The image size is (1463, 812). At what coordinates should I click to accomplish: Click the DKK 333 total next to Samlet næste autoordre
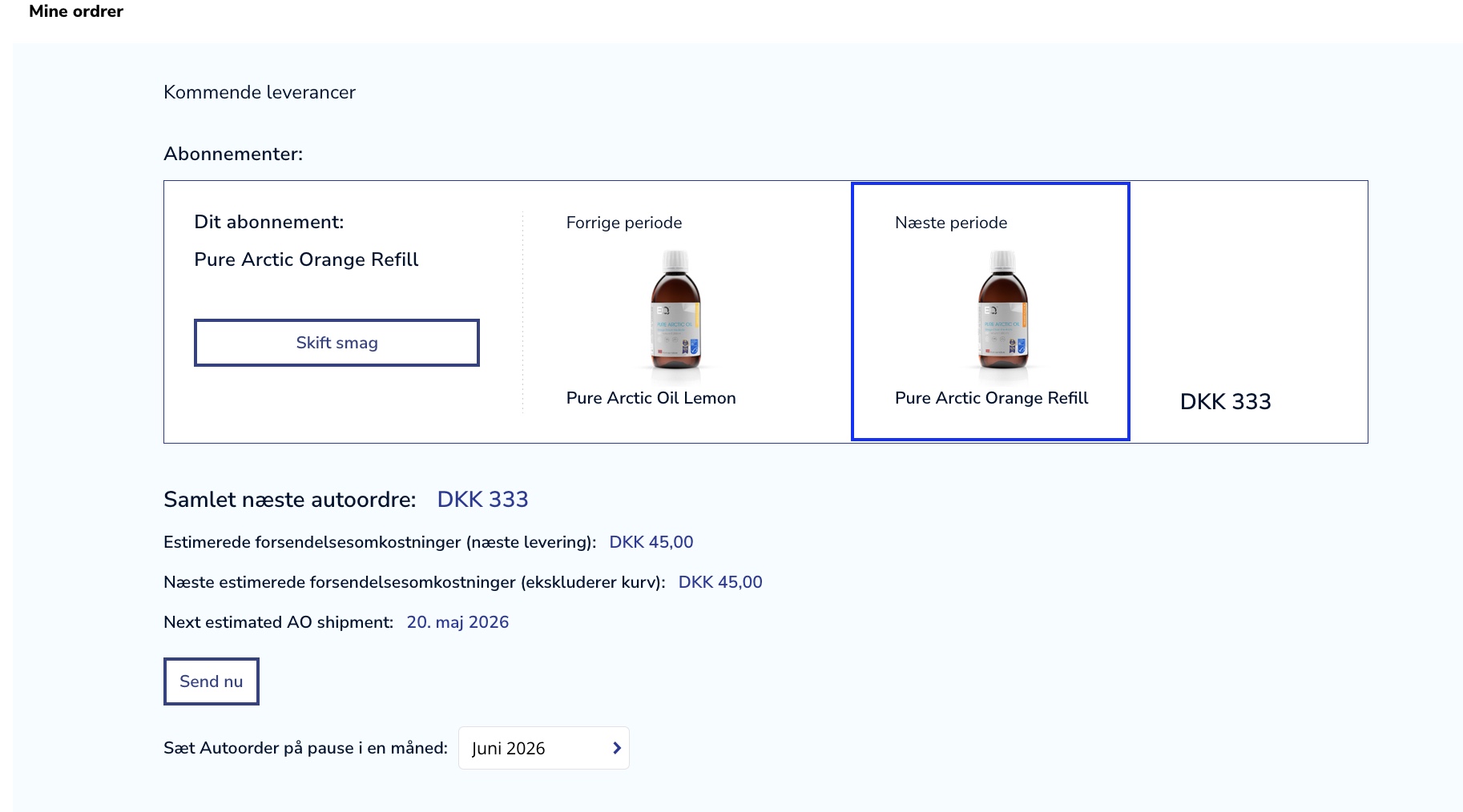(482, 499)
